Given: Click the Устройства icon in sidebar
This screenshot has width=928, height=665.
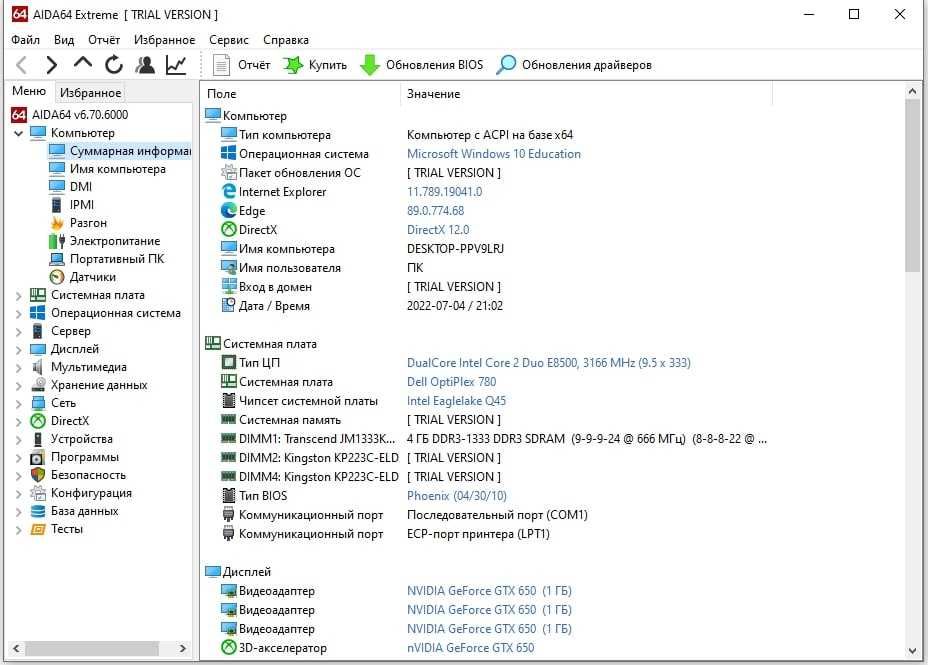Looking at the screenshot, I should click(x=38, y=439).
